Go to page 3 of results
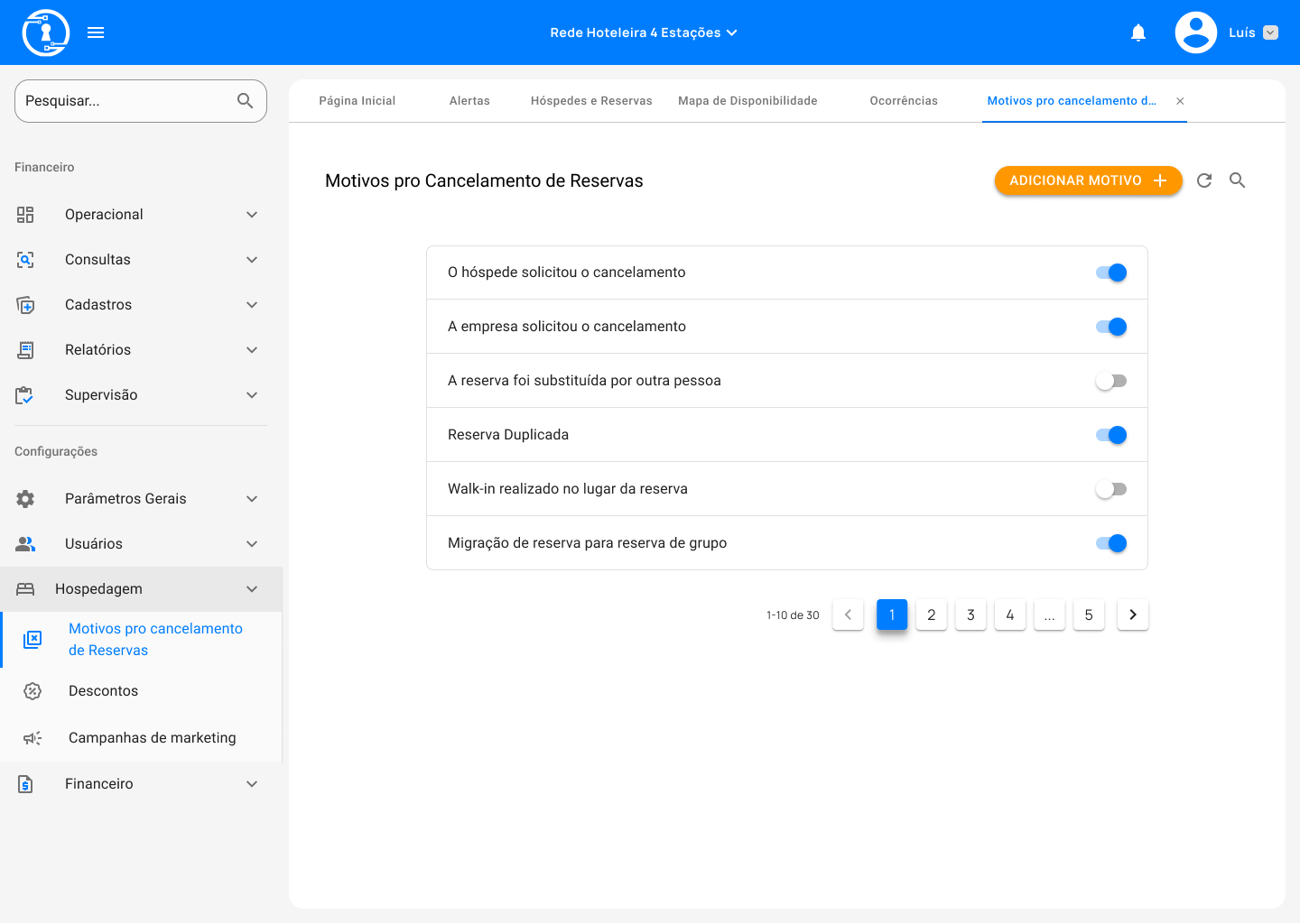This screenshot has height=924, width=1300. tap(970, 614)
